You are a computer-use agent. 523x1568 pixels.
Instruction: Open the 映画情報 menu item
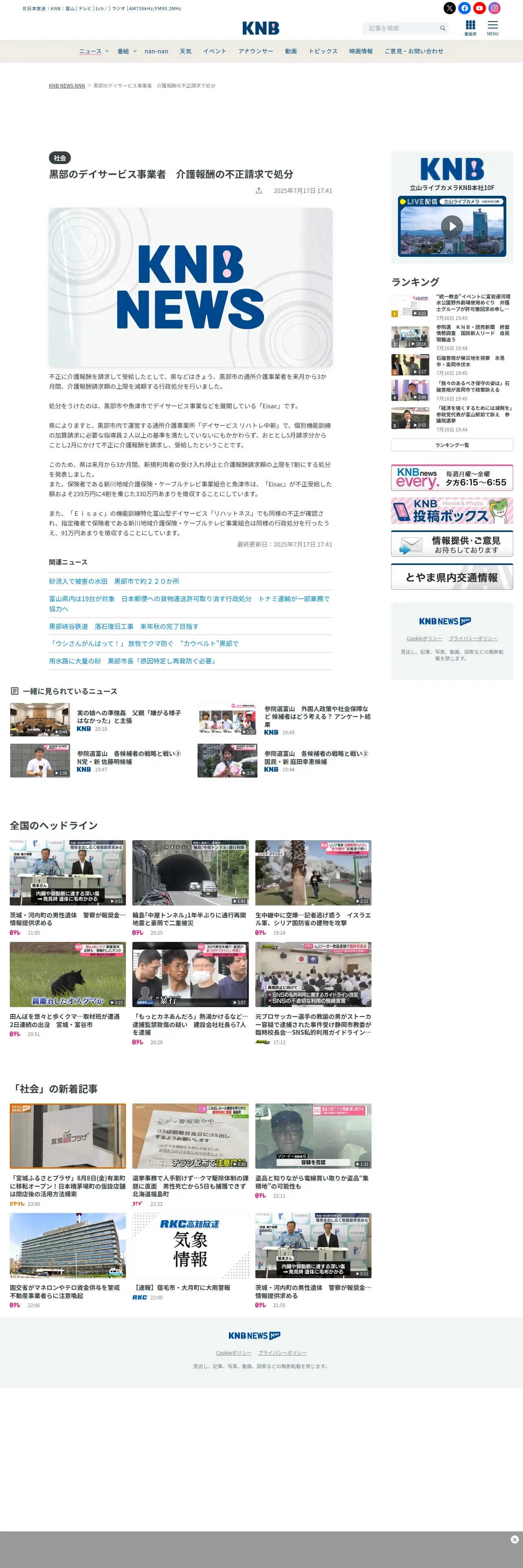click(361, 51)
